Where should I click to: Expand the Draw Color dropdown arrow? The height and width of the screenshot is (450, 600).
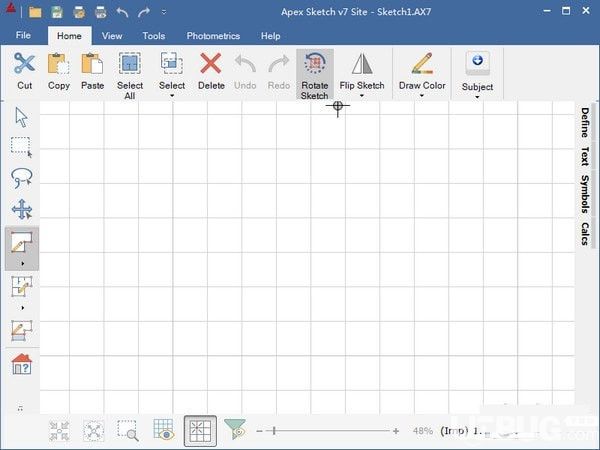[422, 96]
